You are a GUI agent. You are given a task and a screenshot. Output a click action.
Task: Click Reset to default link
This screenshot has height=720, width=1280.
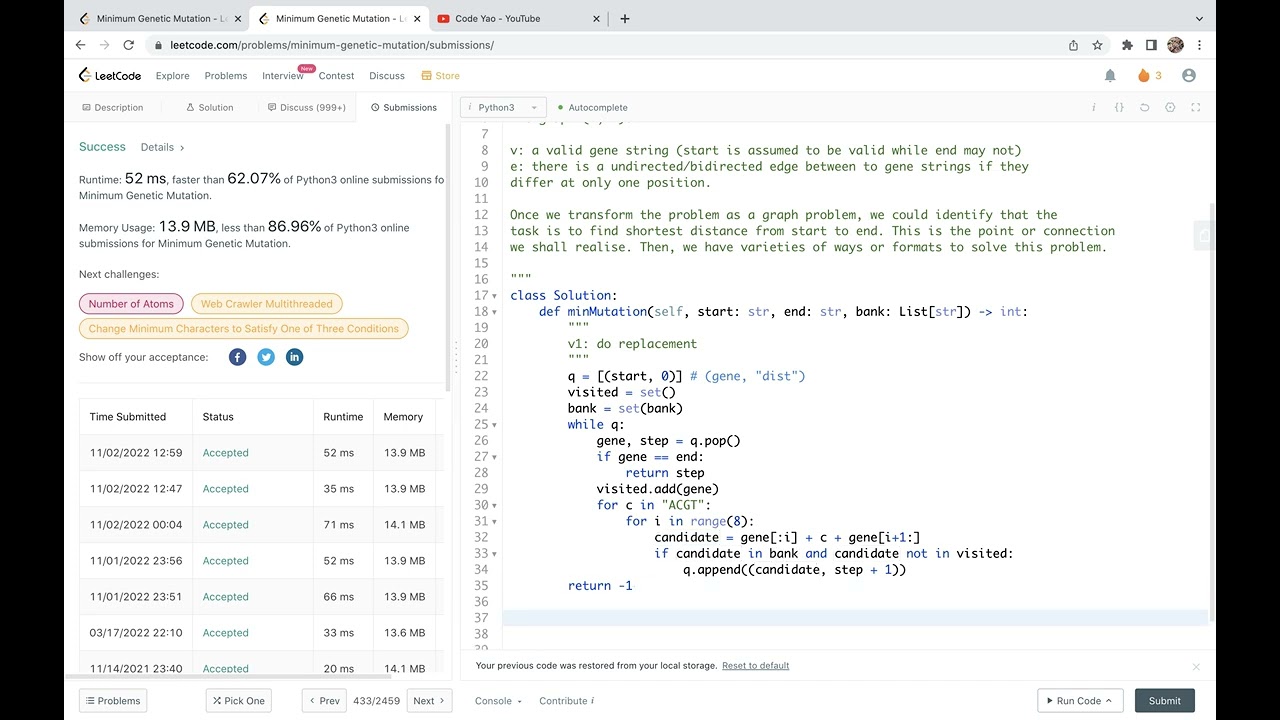point(755,666)
